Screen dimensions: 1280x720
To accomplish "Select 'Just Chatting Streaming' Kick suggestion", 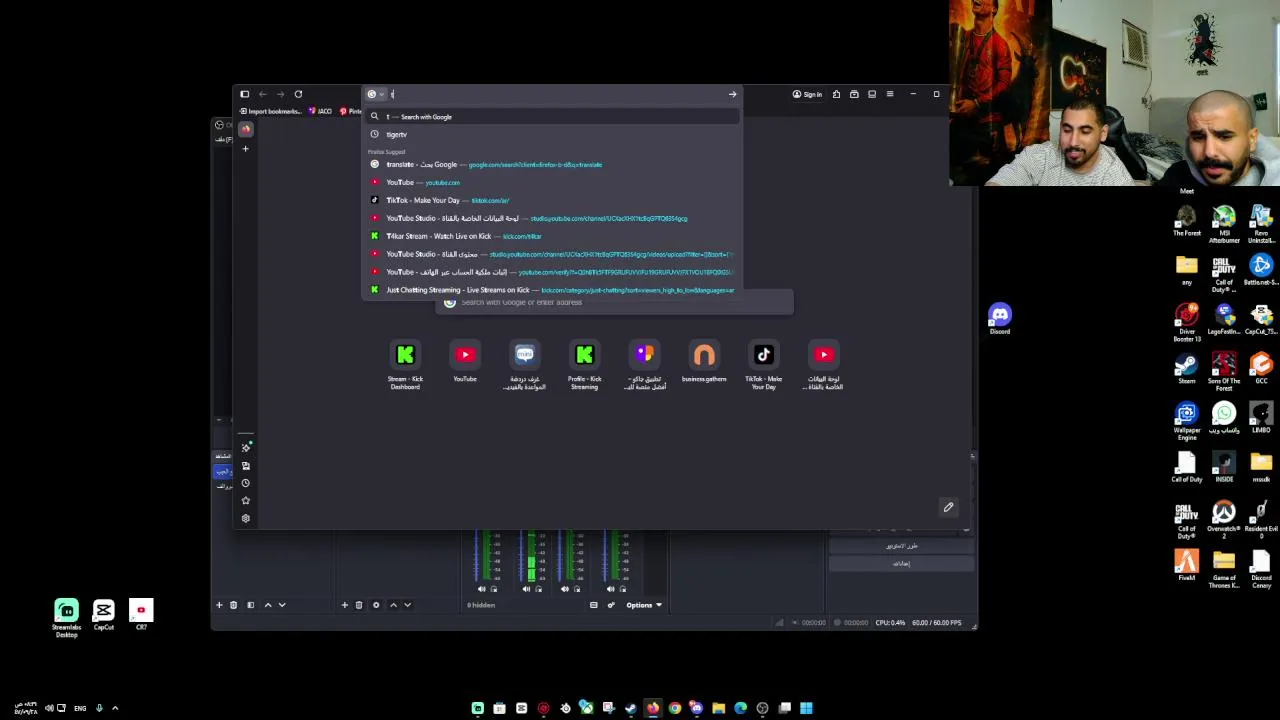I will click(552, 290).
